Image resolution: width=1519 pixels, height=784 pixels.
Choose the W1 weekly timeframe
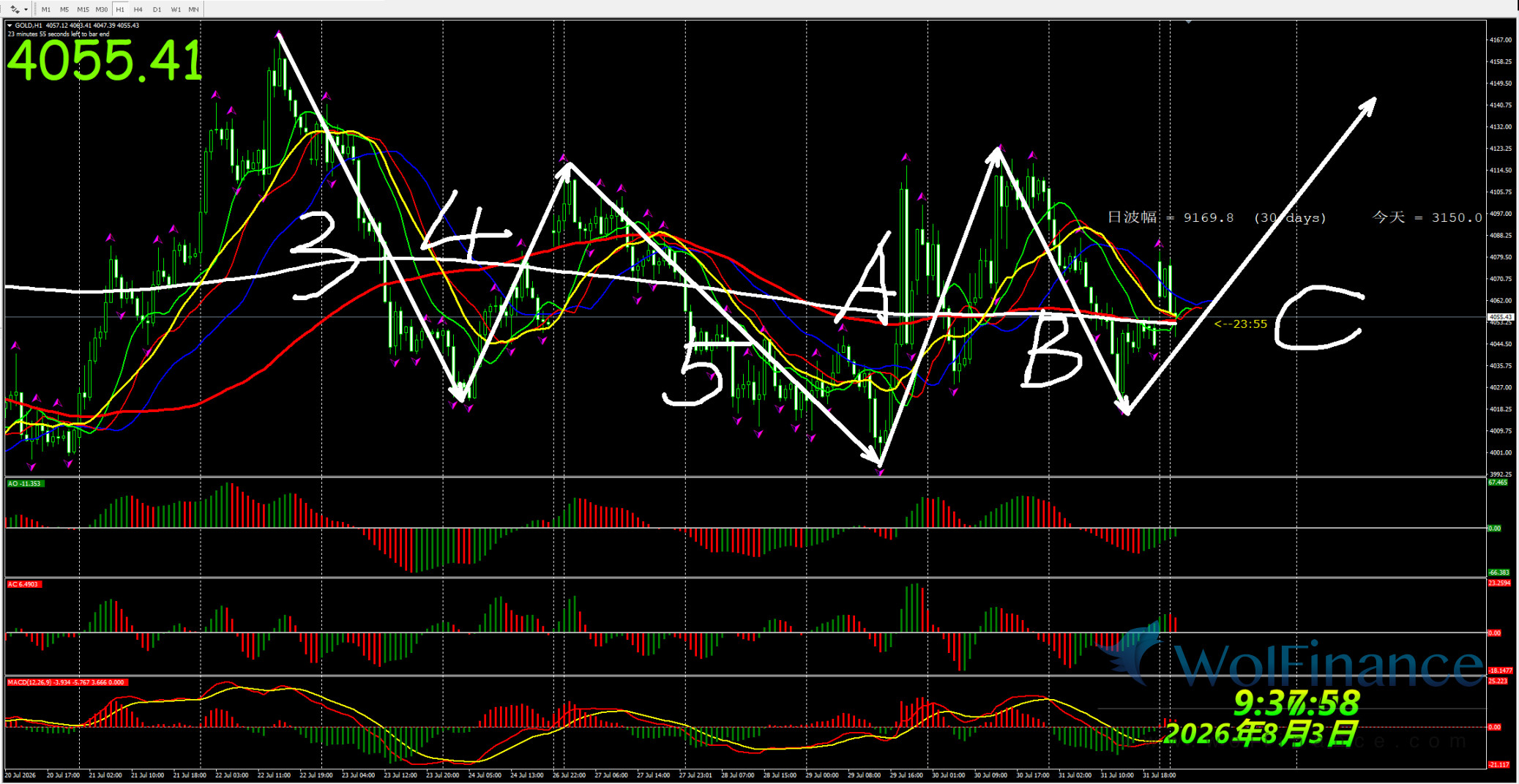point(176,10)
